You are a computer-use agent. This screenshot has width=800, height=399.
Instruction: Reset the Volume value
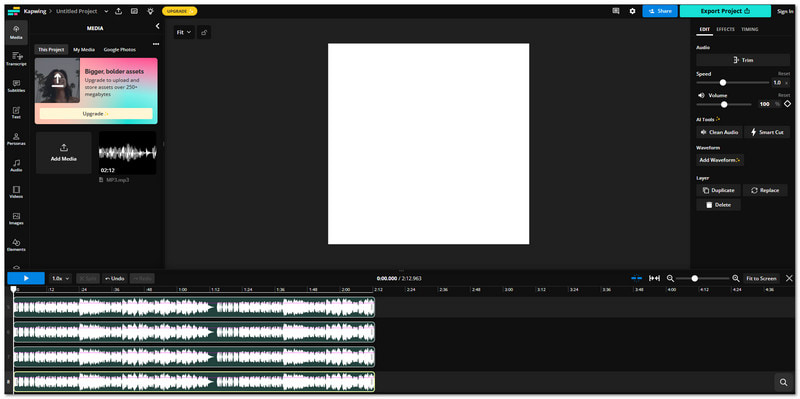tap(784, 95)
